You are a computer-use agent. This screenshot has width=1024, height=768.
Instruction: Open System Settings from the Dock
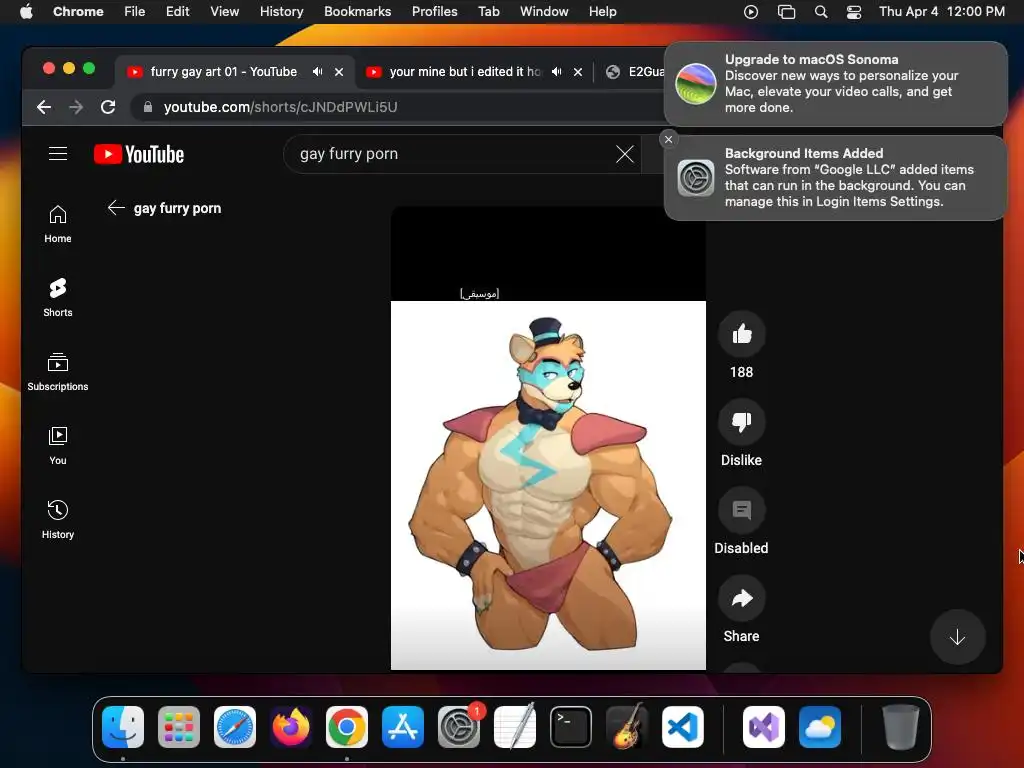pos(458,727)
